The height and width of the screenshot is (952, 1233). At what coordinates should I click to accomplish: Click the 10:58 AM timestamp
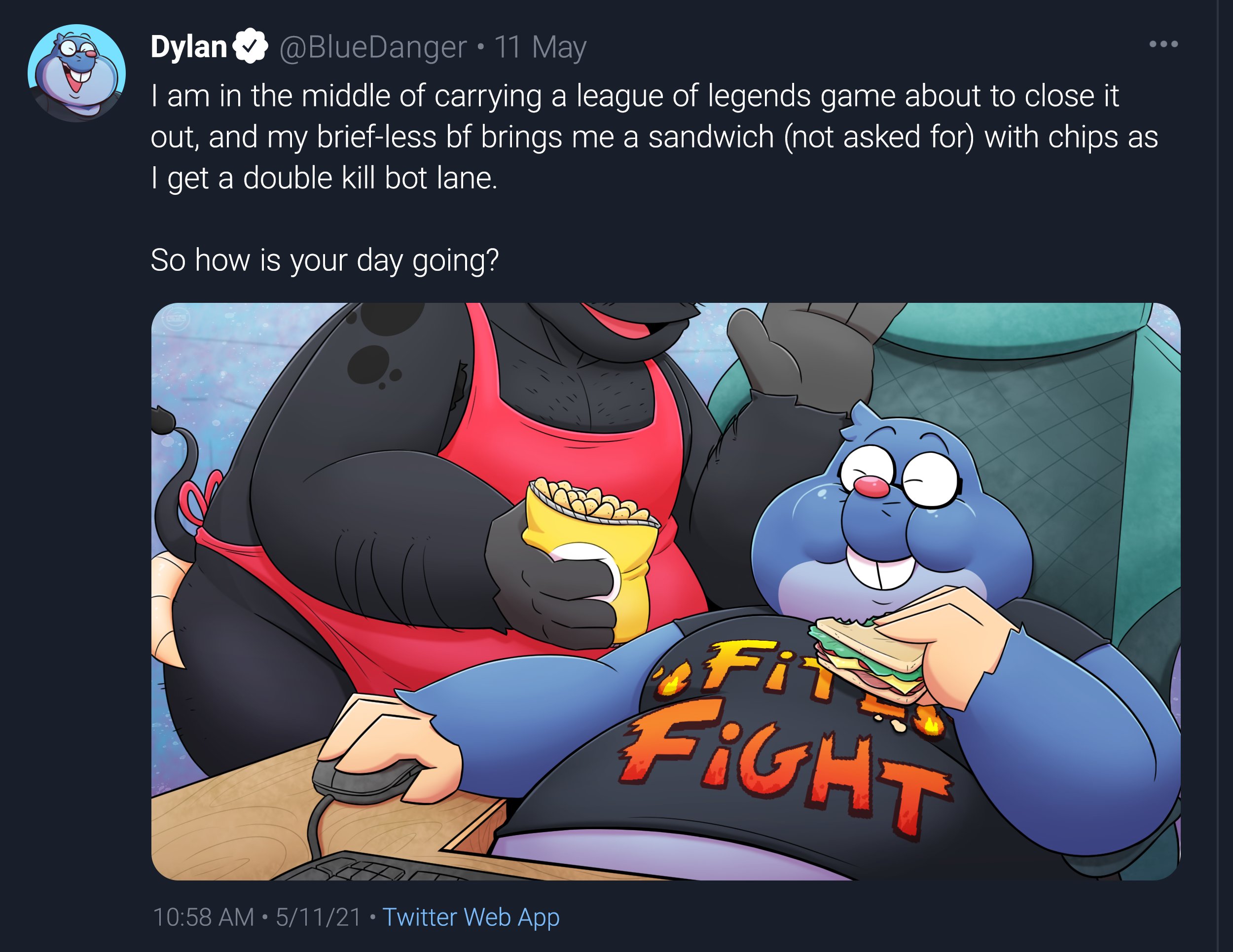point(203,917)
